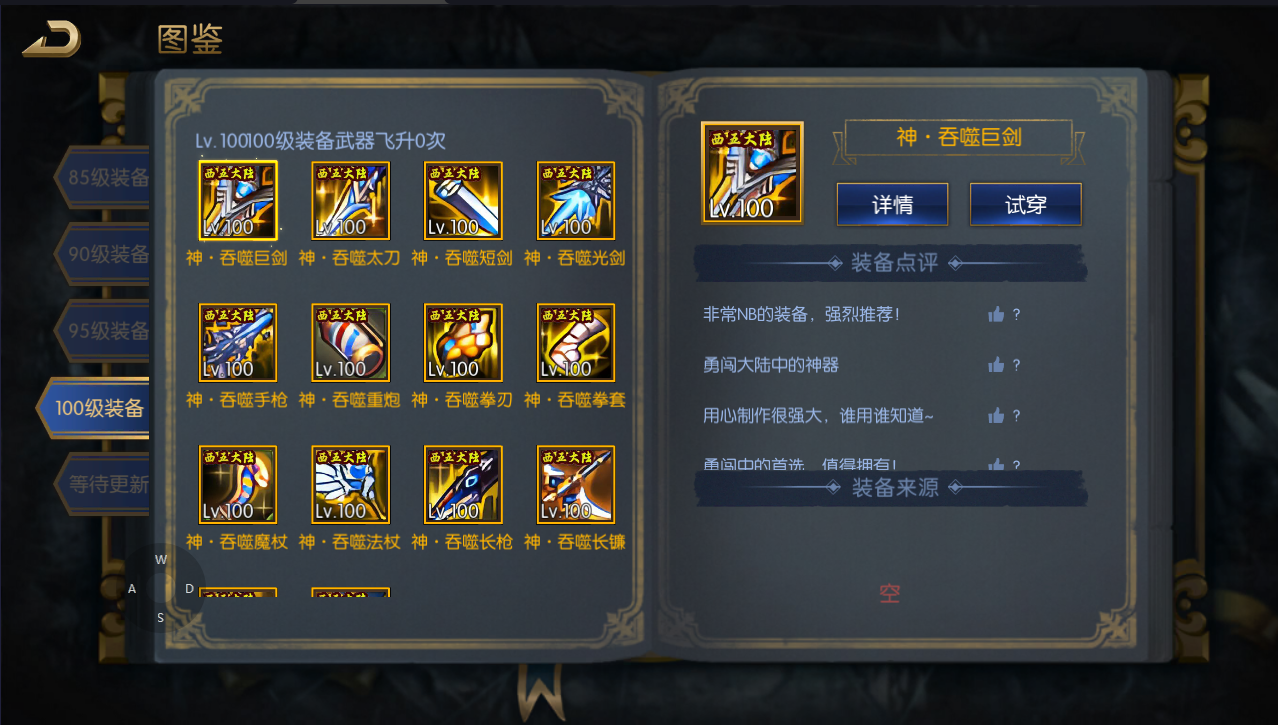Select the 神·吞噬长枪 weapon icon
This screenshot has width=1278, height=725.
[463, 485]
